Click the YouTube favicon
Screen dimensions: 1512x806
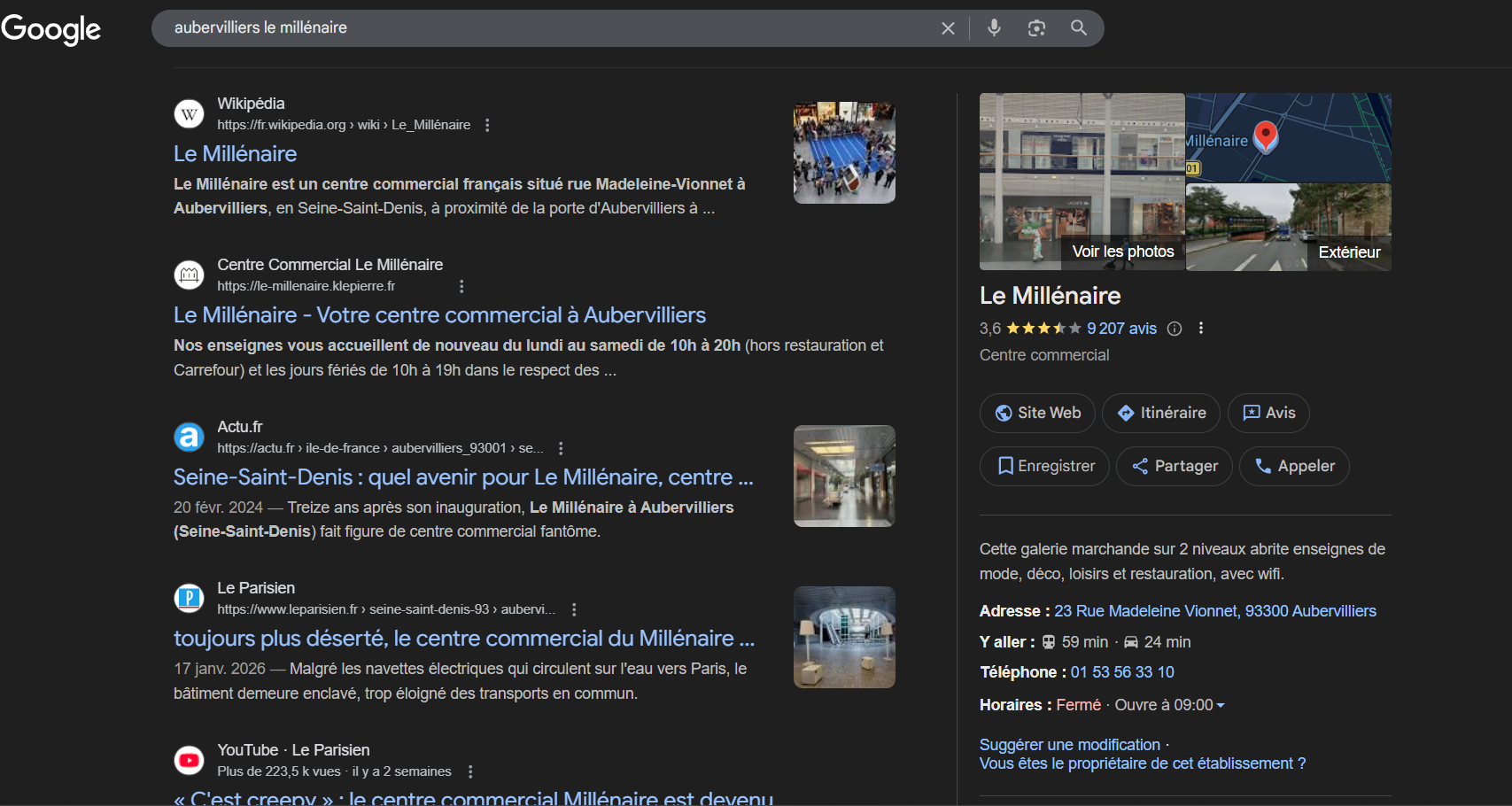coord(189,760)
